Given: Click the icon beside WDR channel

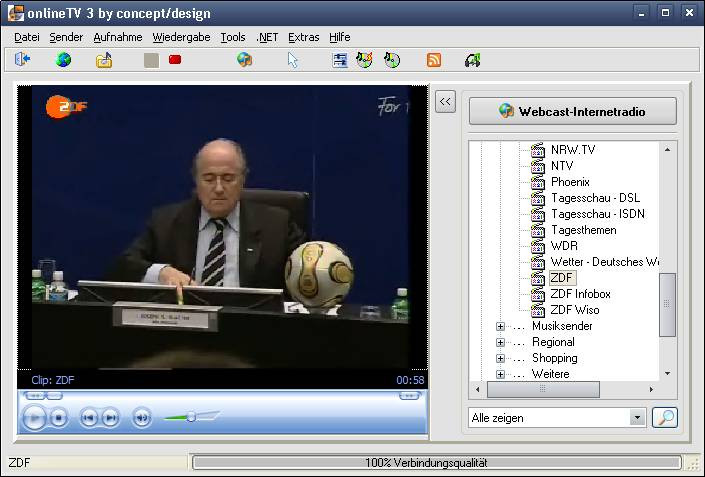Looking at the screenshot, I should tap(538, 246).
